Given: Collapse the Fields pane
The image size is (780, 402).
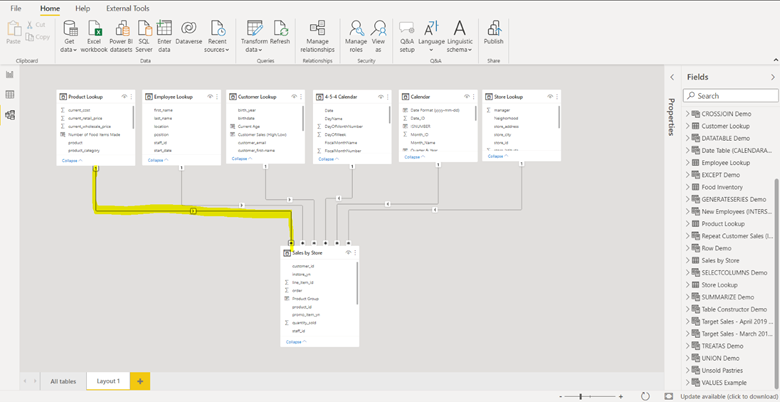Looking at the screenshot, I should [773, 77].
